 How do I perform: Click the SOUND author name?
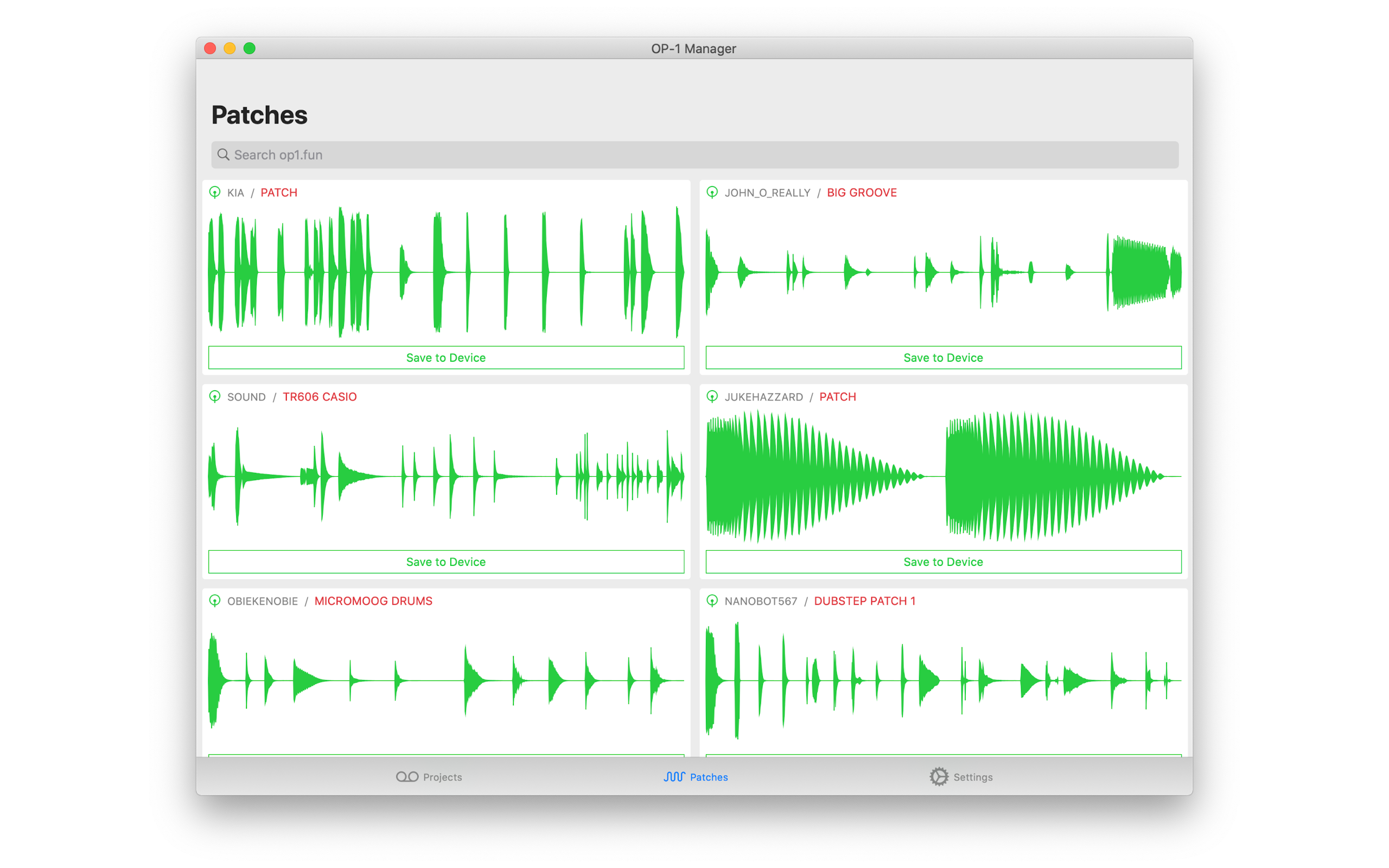point(246,397)
